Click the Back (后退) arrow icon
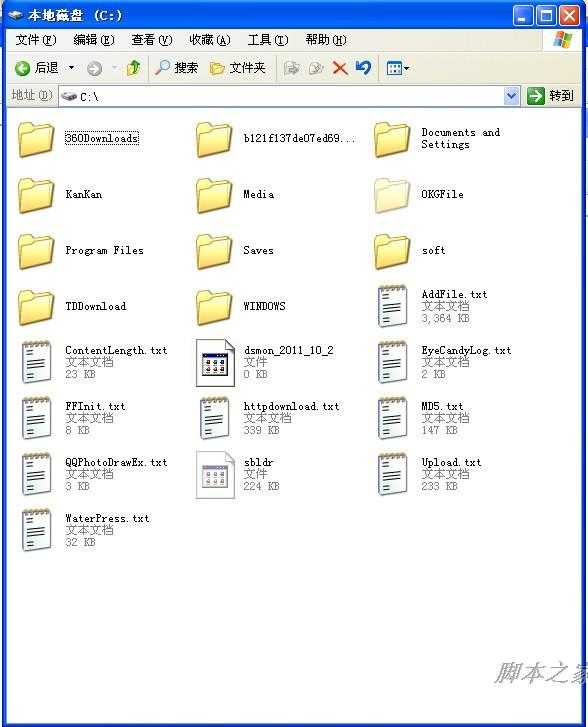The image size is (588, 727). click(x=22, y=69)
